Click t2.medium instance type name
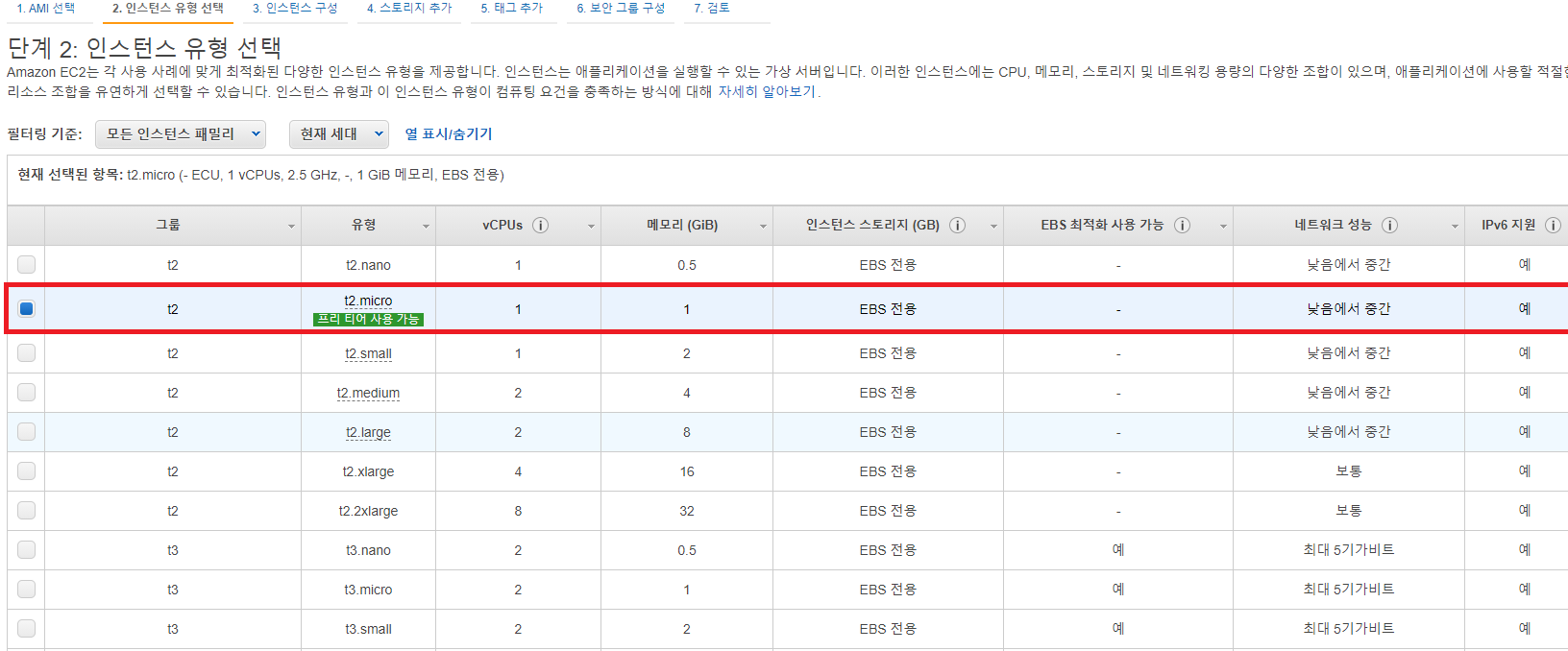 pyautogui.click(x=368, y=393)
